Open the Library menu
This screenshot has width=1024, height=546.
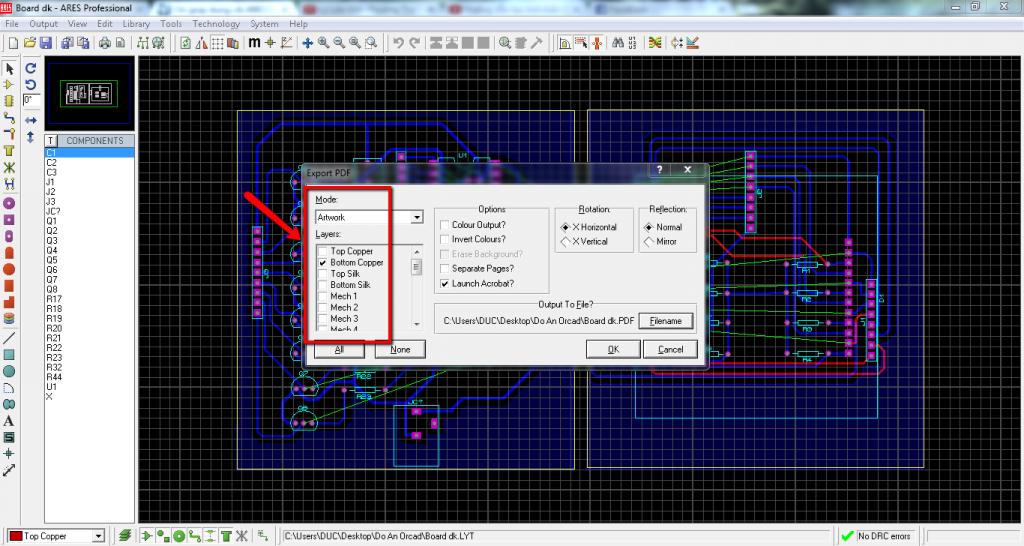tap(136, 23)
